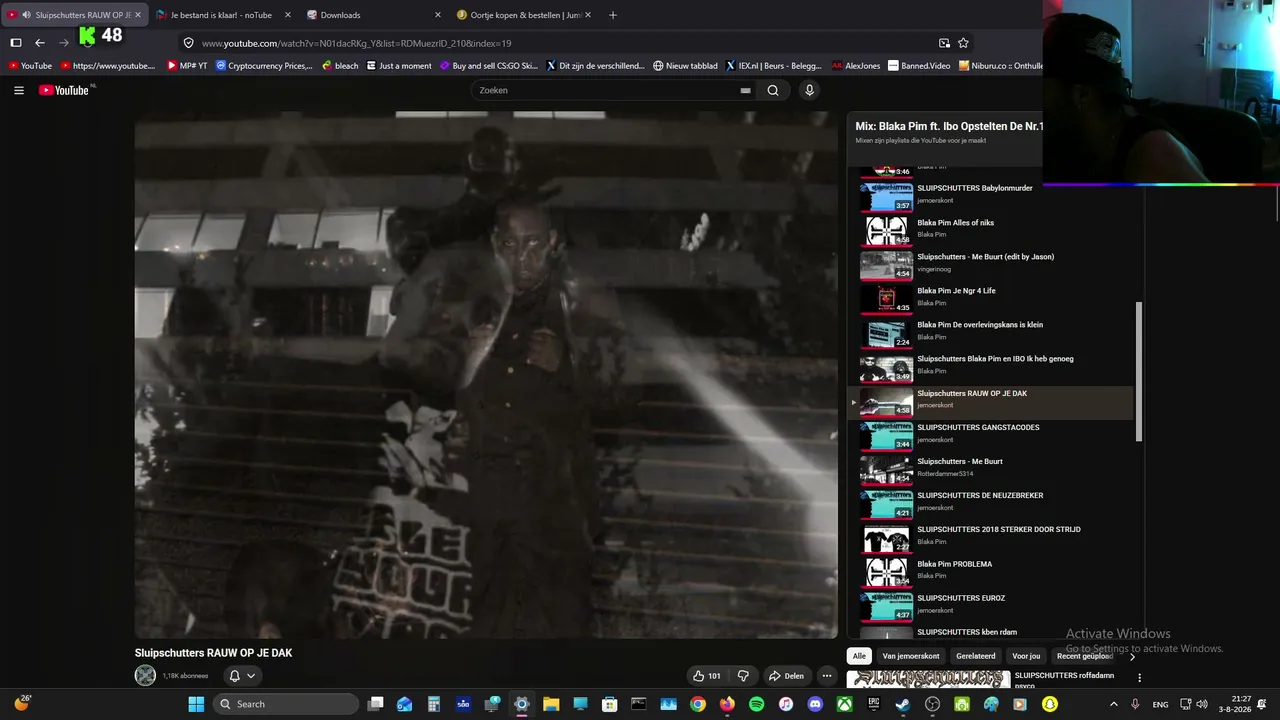Open the Windows Start menu

[x=196, y=704]
